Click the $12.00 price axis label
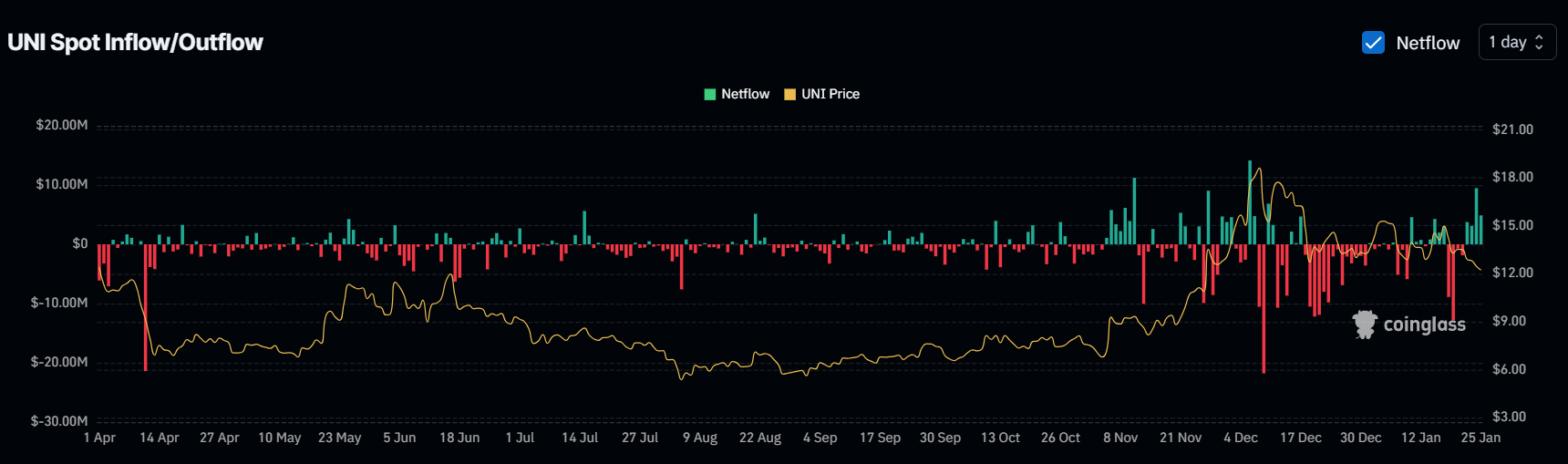 tap(1512, 273)
